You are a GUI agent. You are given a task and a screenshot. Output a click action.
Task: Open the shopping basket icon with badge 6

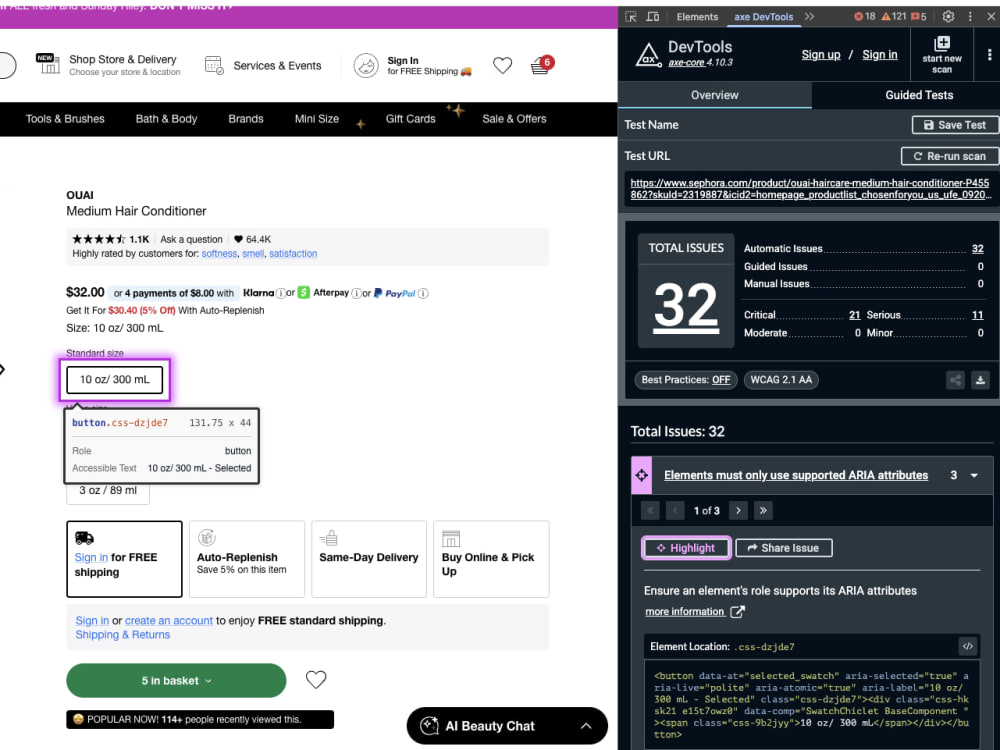[x=541, y=65]
